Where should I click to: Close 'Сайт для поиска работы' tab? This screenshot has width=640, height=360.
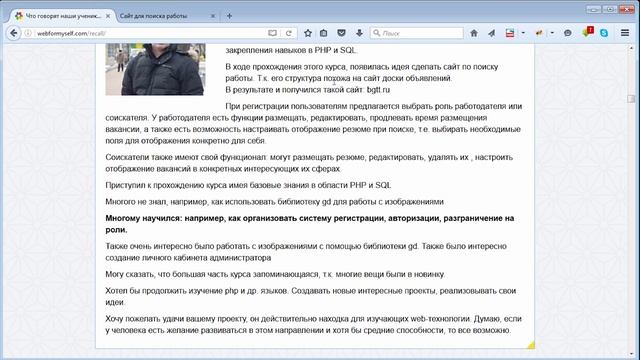213,16
